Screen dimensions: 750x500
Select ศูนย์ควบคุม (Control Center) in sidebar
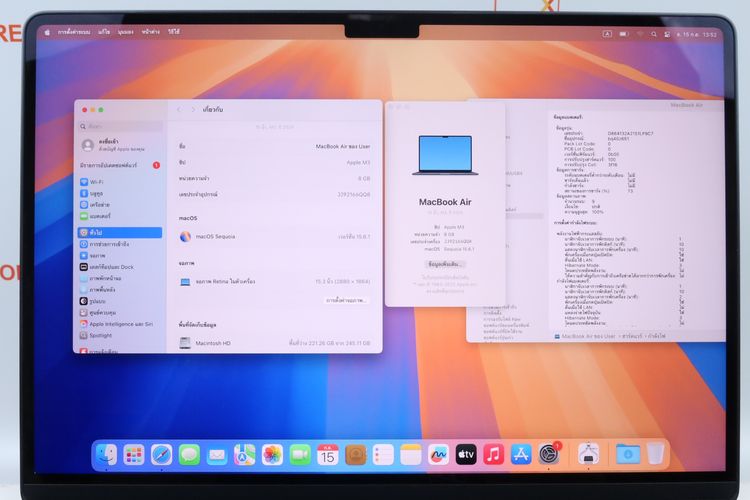click(120, 312)
